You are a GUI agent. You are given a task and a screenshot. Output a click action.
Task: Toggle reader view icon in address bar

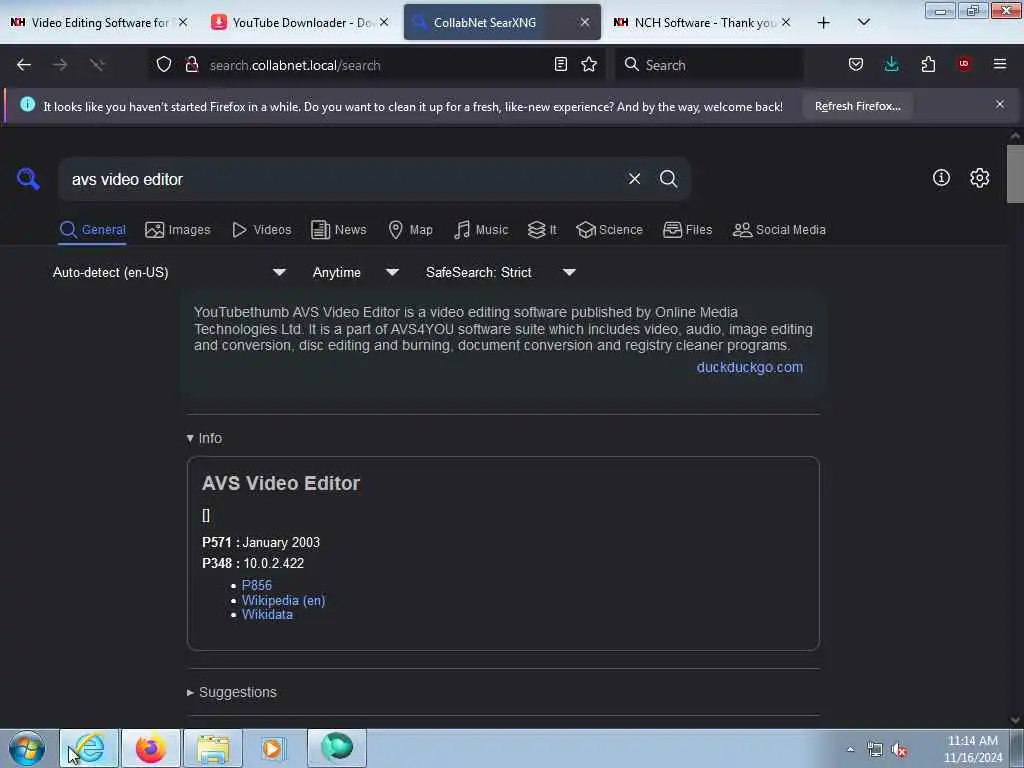click(560, 65)
